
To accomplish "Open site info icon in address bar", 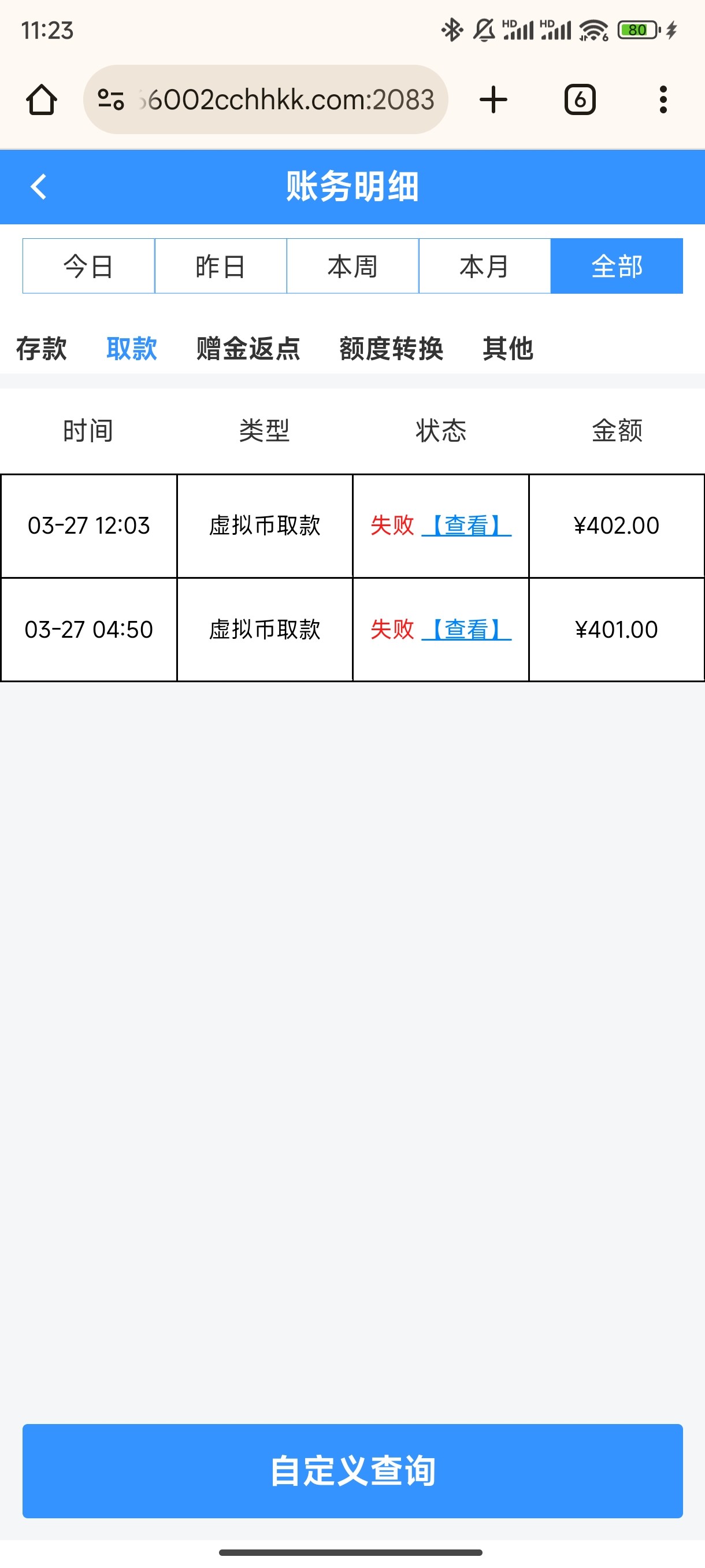I will 112,100.
